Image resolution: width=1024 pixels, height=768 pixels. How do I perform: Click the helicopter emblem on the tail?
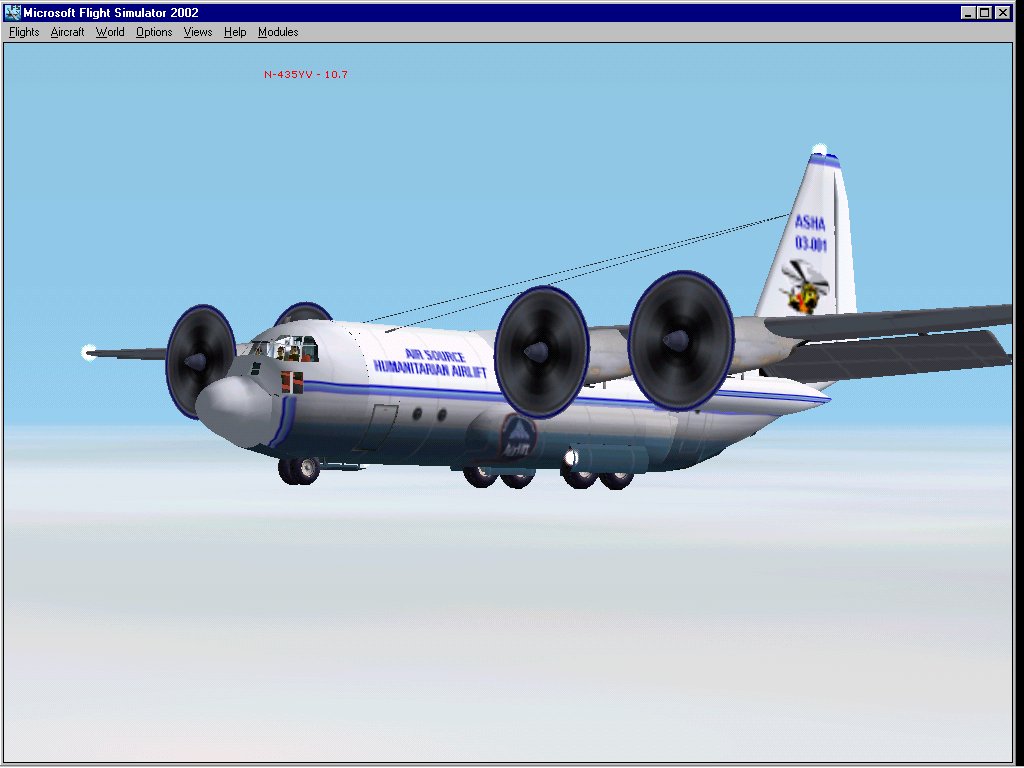pyautogui.click(x=804, y=286)
